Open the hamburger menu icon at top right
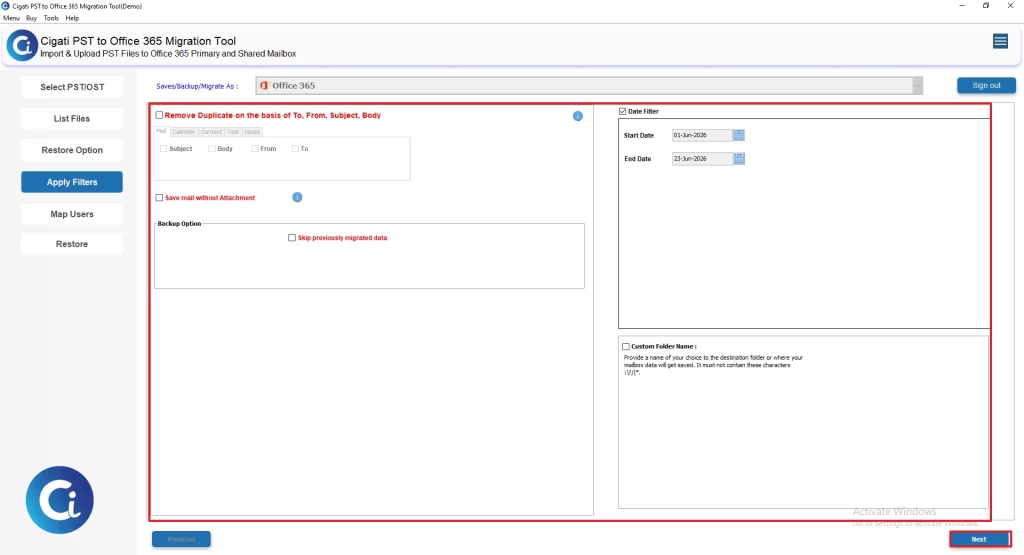This screenshot has width=1024, height=555. click(x=1000, y=42)
